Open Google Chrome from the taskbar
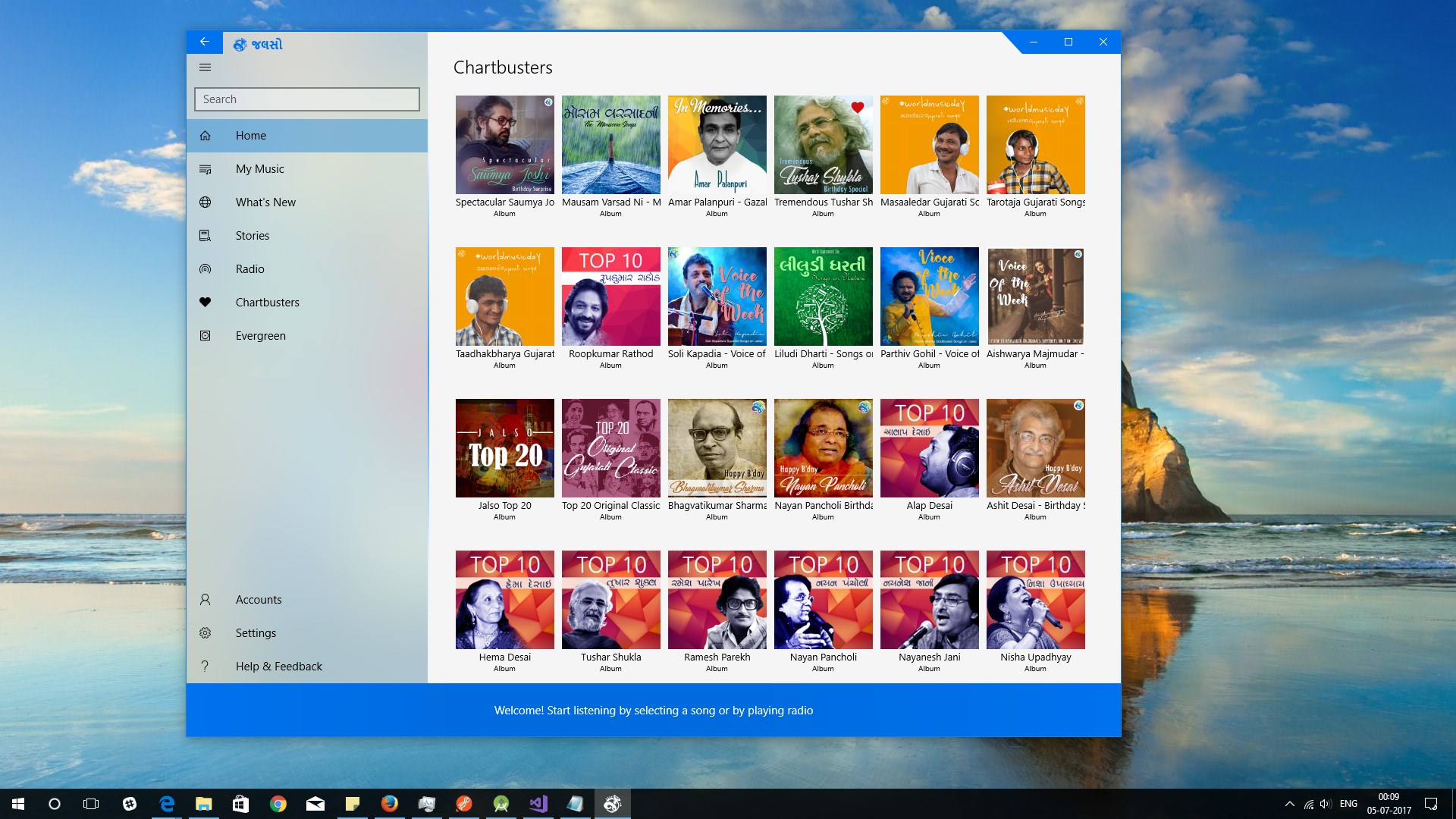Image resolution: width=1456 pixels, height=819 pixels. [278, 804]
